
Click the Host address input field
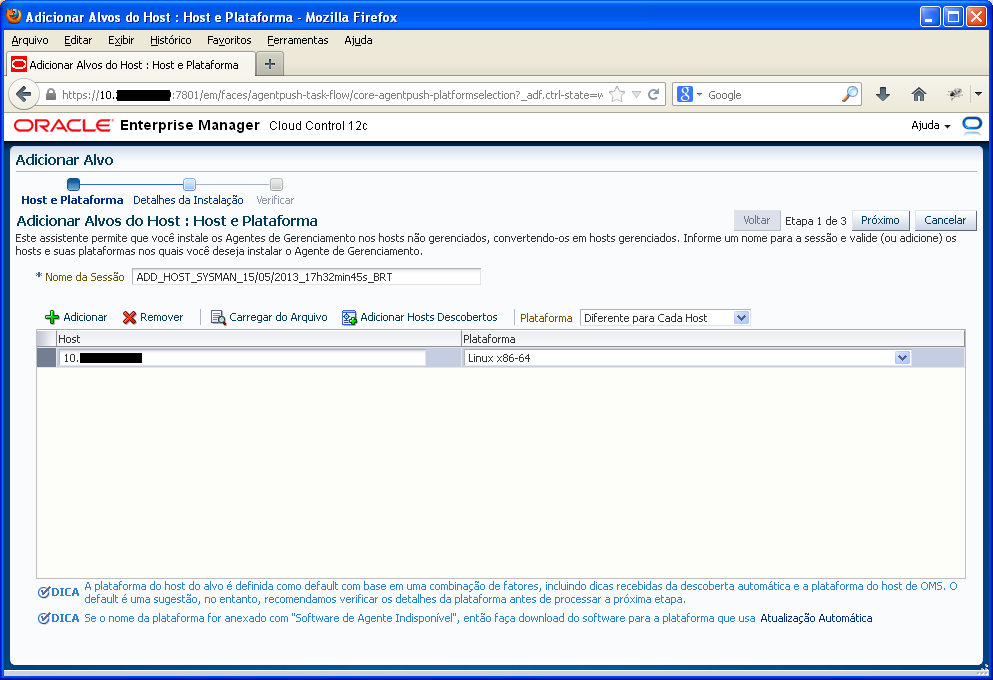coord(243,358)
